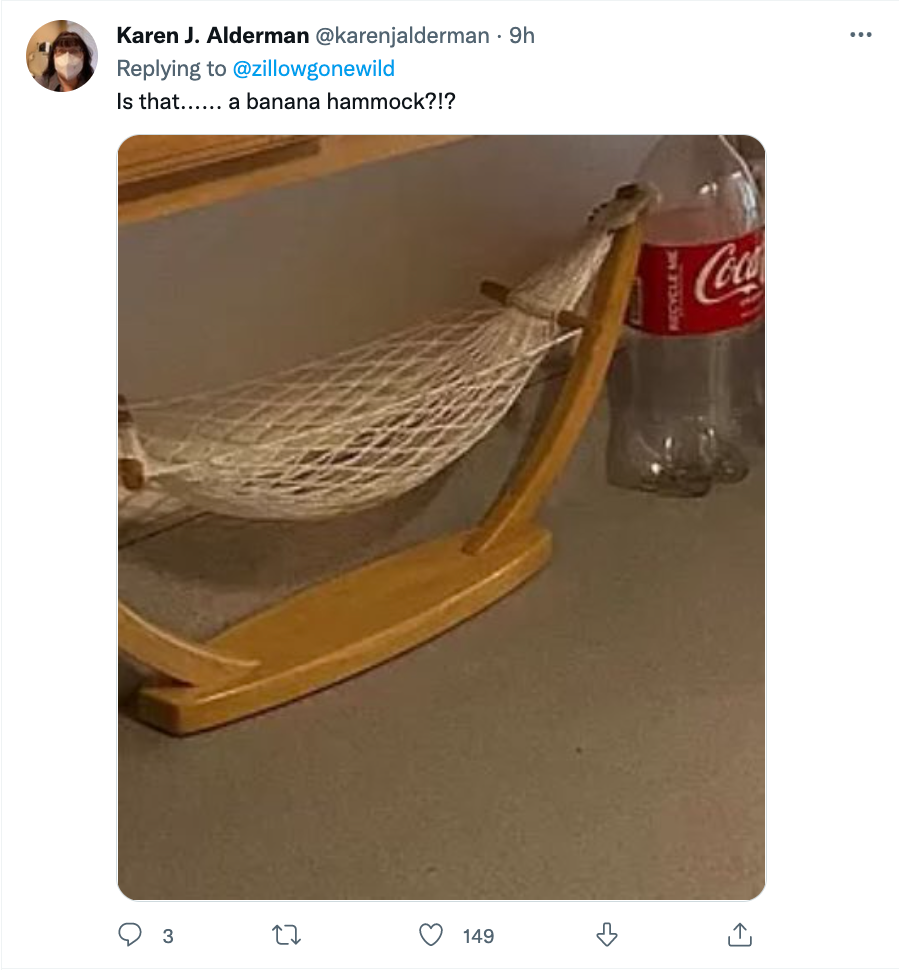900x970 pixels.
Task: Click the 'Replying to' label text
Action: click(x=171, y=68)
